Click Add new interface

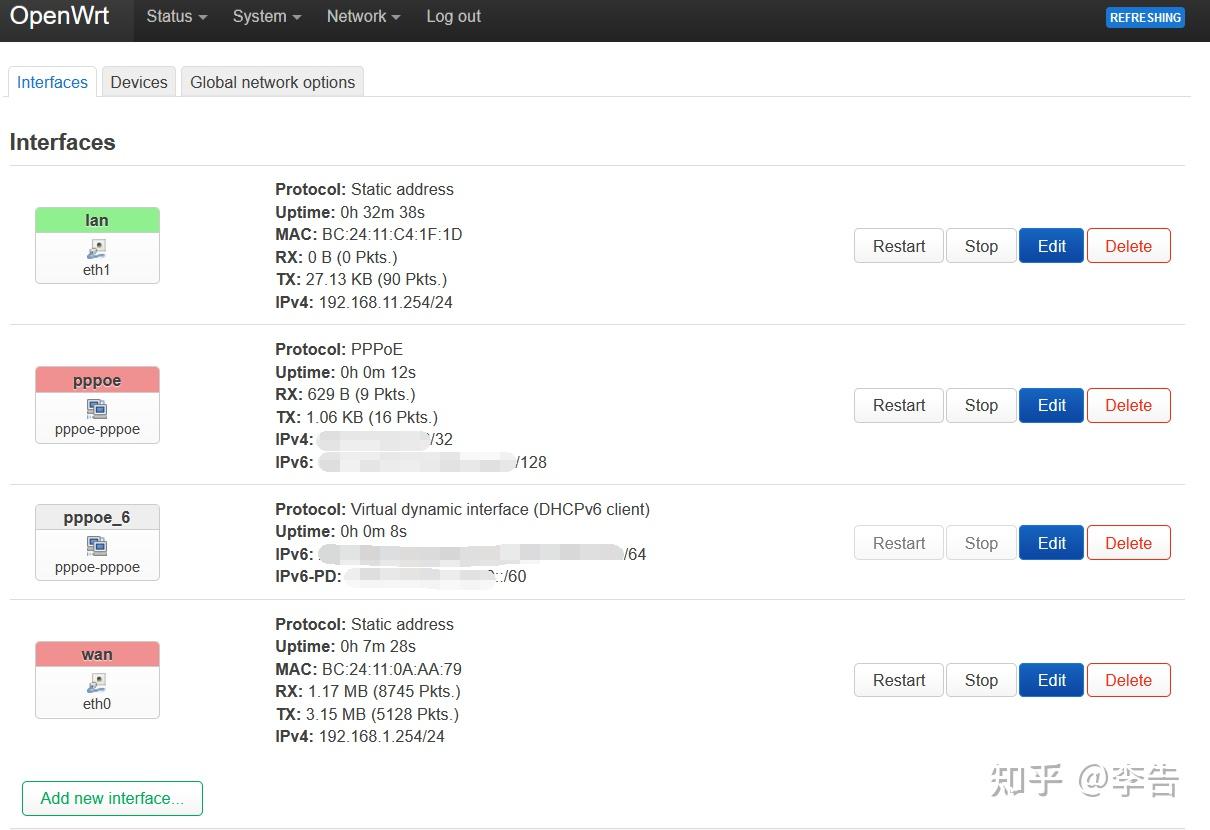(x=112, y=798)
